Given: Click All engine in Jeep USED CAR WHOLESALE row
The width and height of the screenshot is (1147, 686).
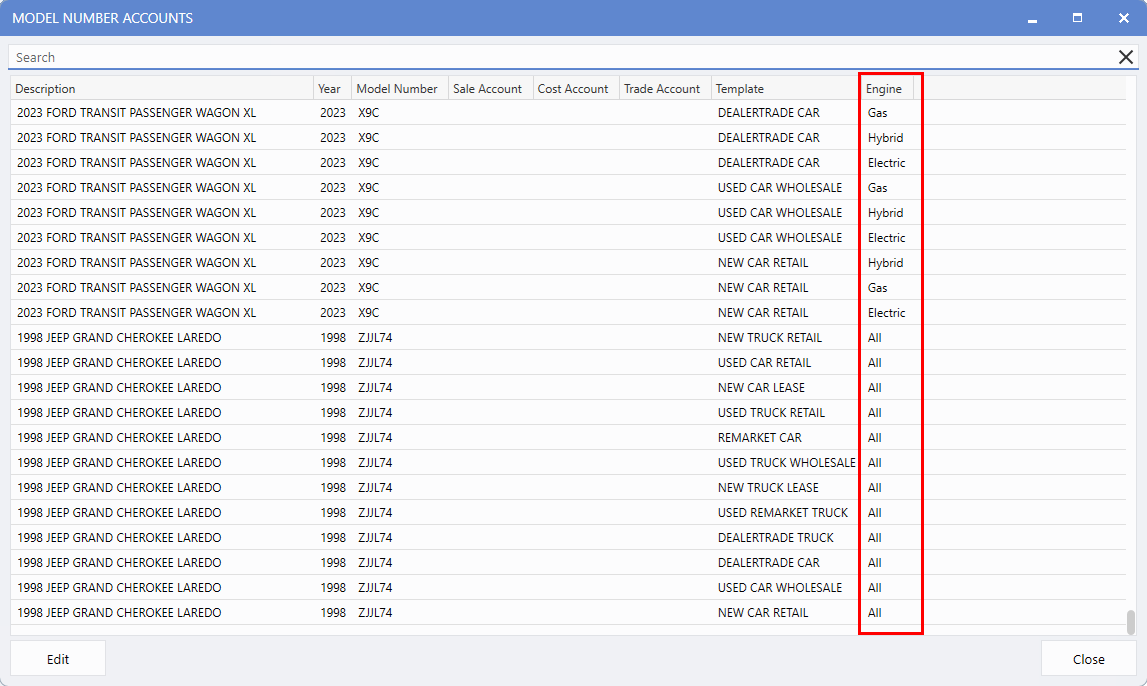Looking at the screenshot, I should [874, 587].
